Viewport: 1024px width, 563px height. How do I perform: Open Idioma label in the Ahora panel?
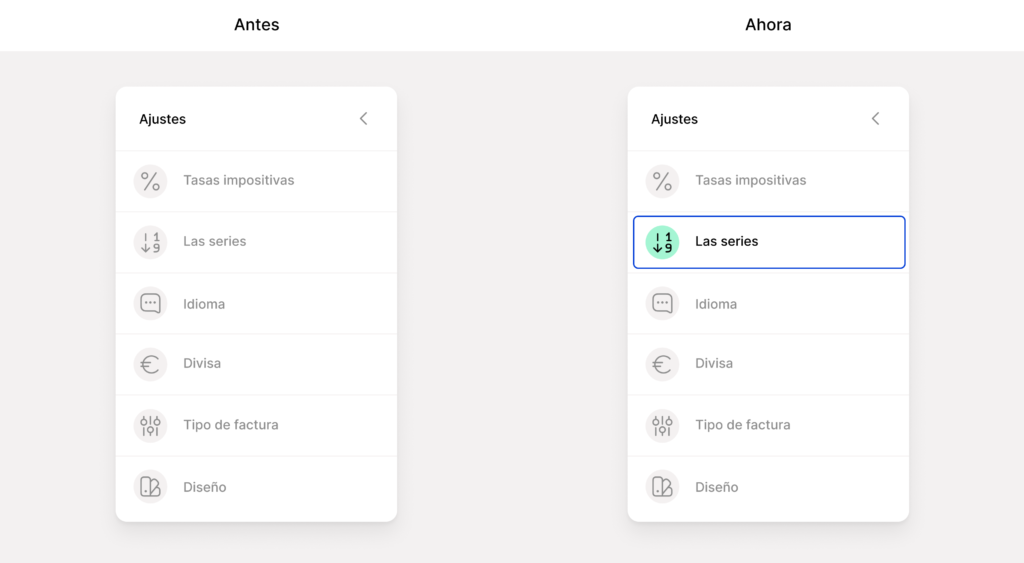click(x=716, y=304)
